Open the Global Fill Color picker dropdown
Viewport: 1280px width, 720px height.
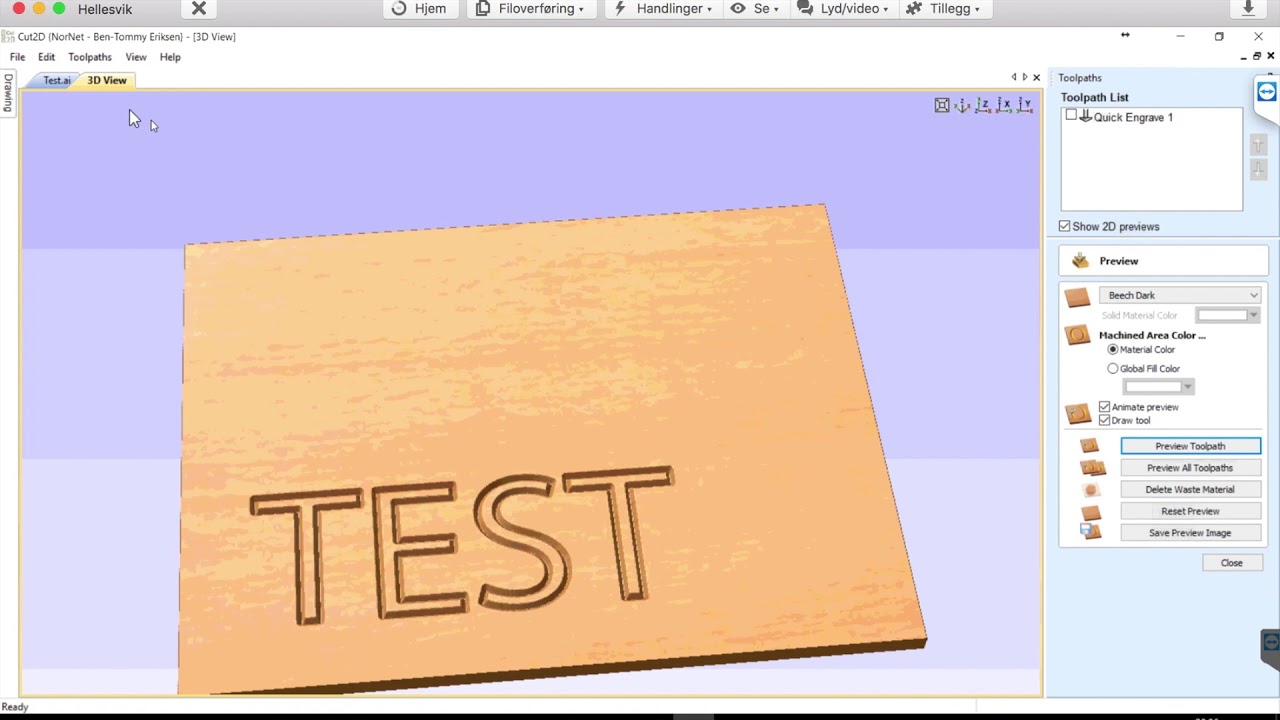1158,387
